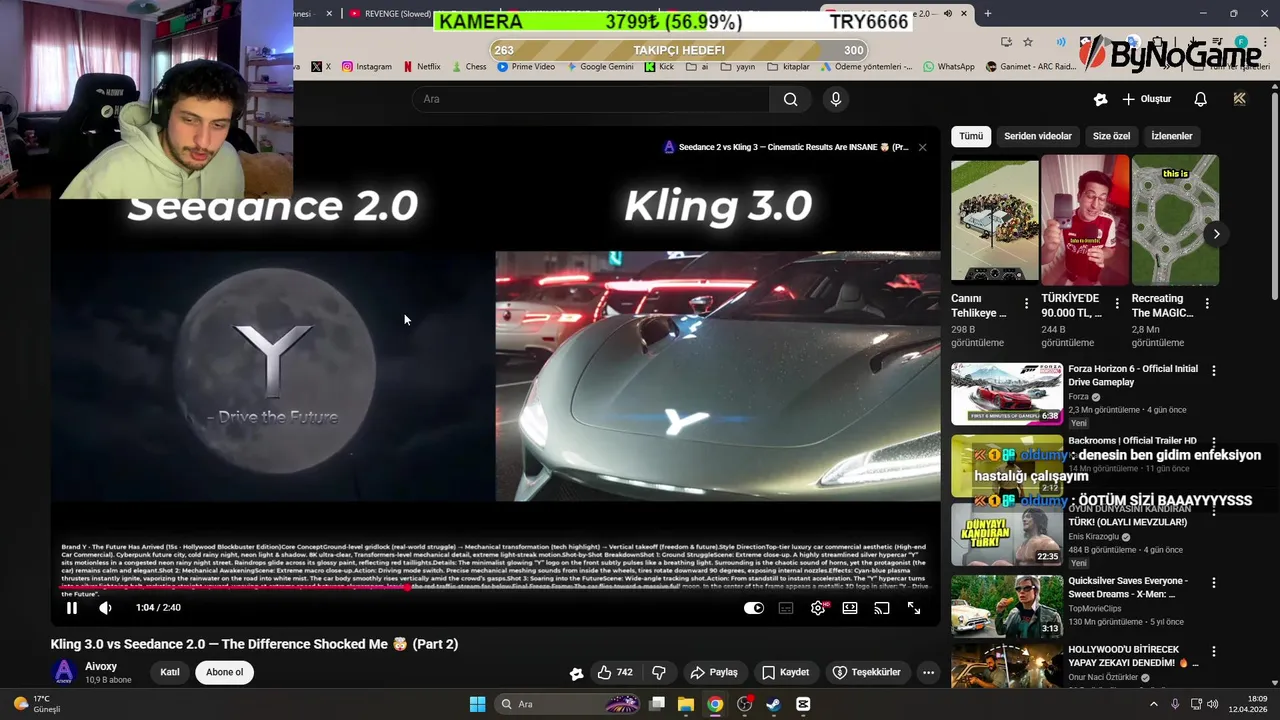Image resolution: width=1280 pixels, height=720 pixels.
Task: Click taskbar Ara search box
Action: point(567,704)
